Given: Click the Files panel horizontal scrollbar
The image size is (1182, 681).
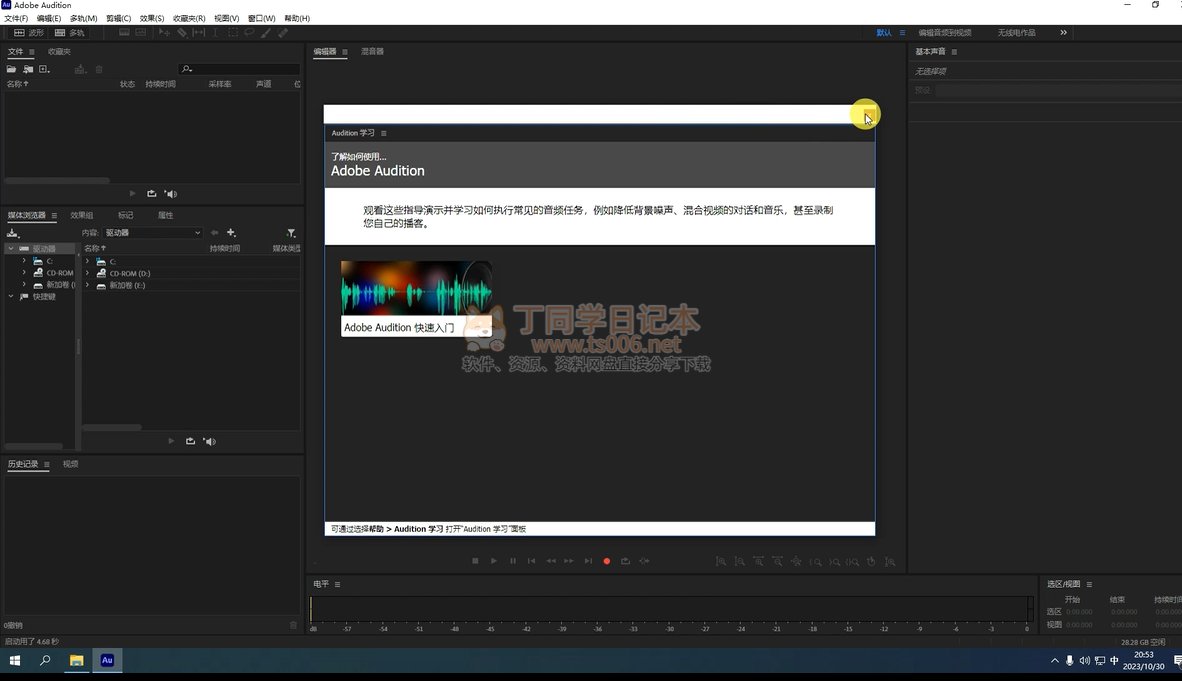Looking at the screenshot, I should [57, 181].
